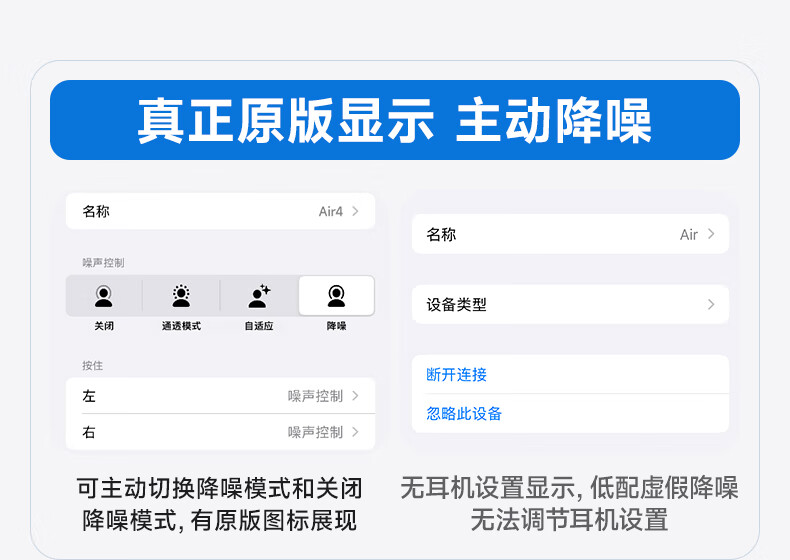The image size is (790, 560).
Task: Click the Air4 name value
Action: pyautogui.click(x=331, y=211)
